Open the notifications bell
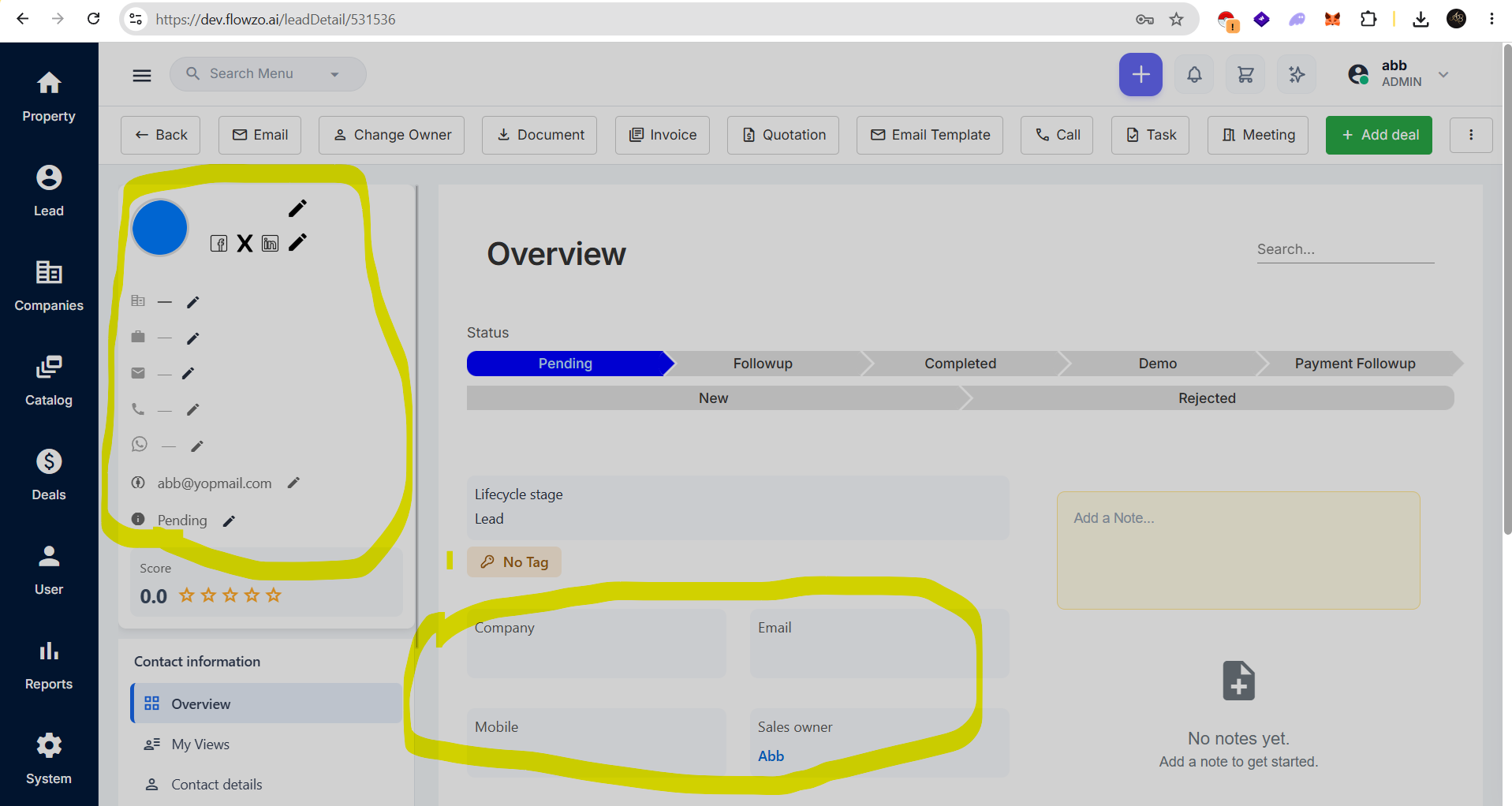The width and height of the screenshot is (1512, 806). (1194, 75)
